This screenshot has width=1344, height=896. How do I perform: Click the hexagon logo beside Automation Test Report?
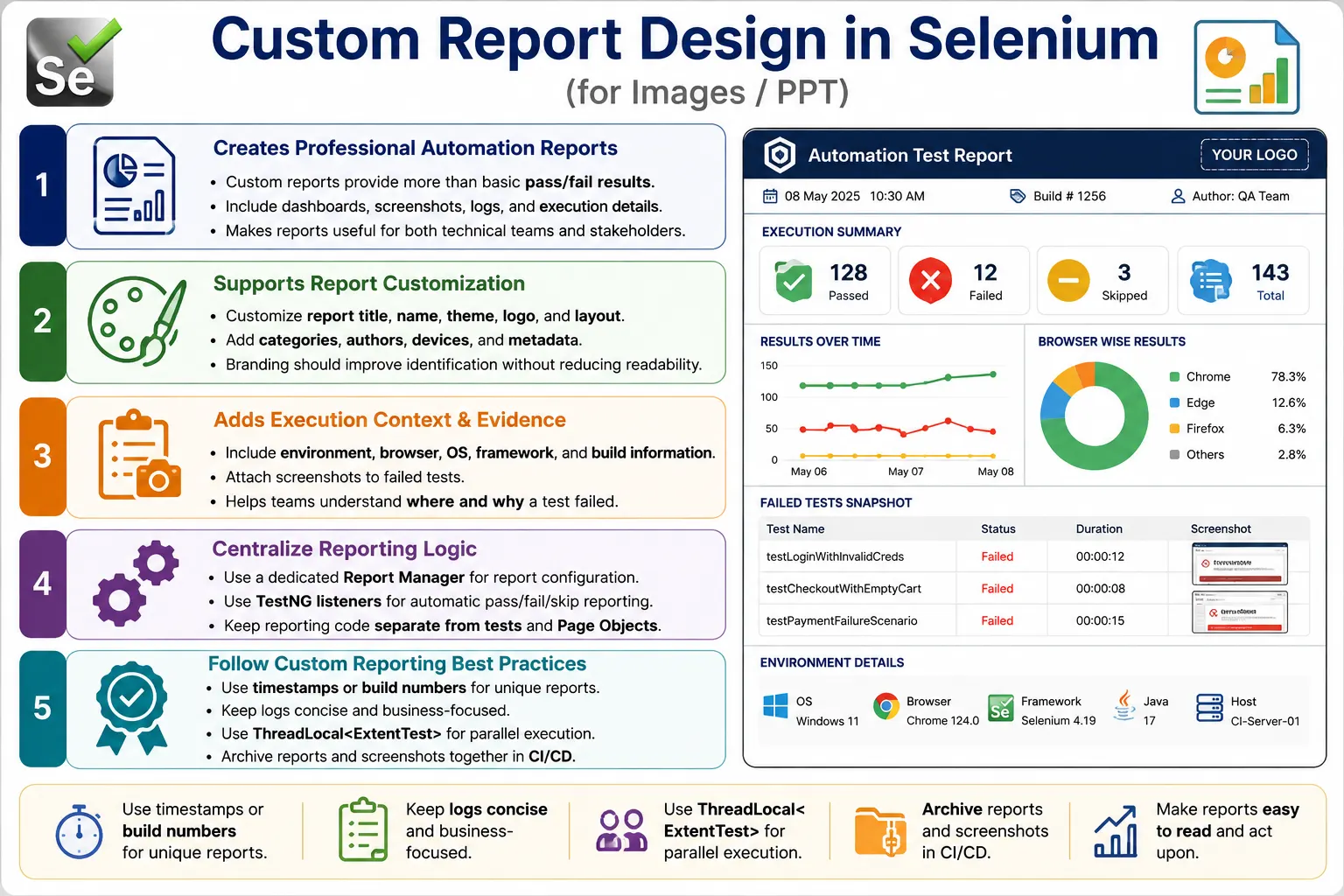click(780, 156)
